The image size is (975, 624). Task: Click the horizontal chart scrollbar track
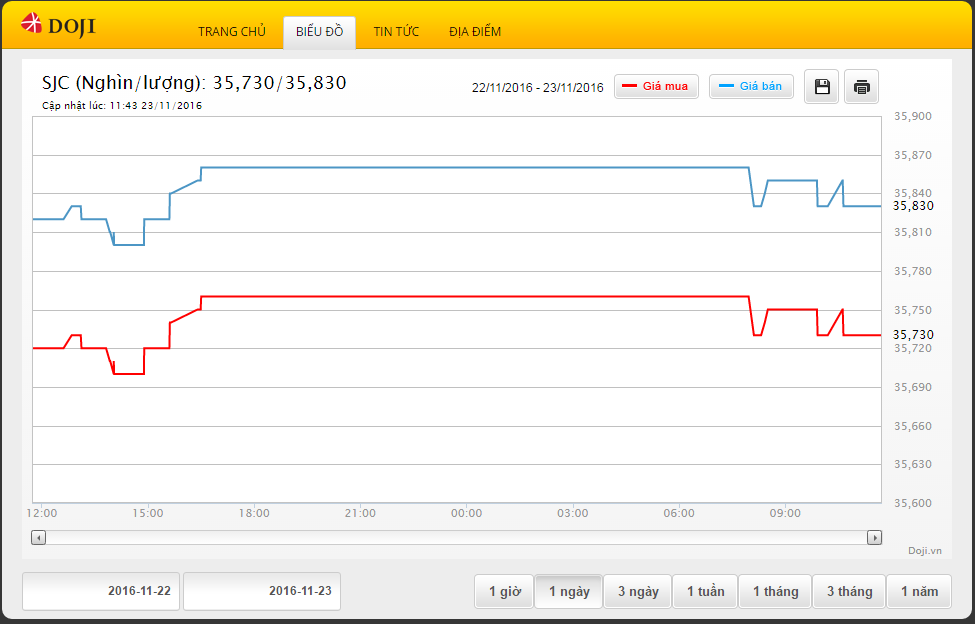[456, 538]
